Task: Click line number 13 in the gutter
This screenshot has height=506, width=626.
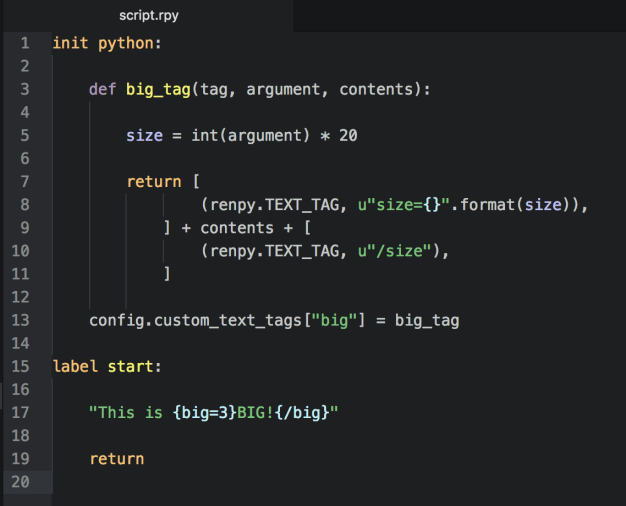Action: click(20, 320)
